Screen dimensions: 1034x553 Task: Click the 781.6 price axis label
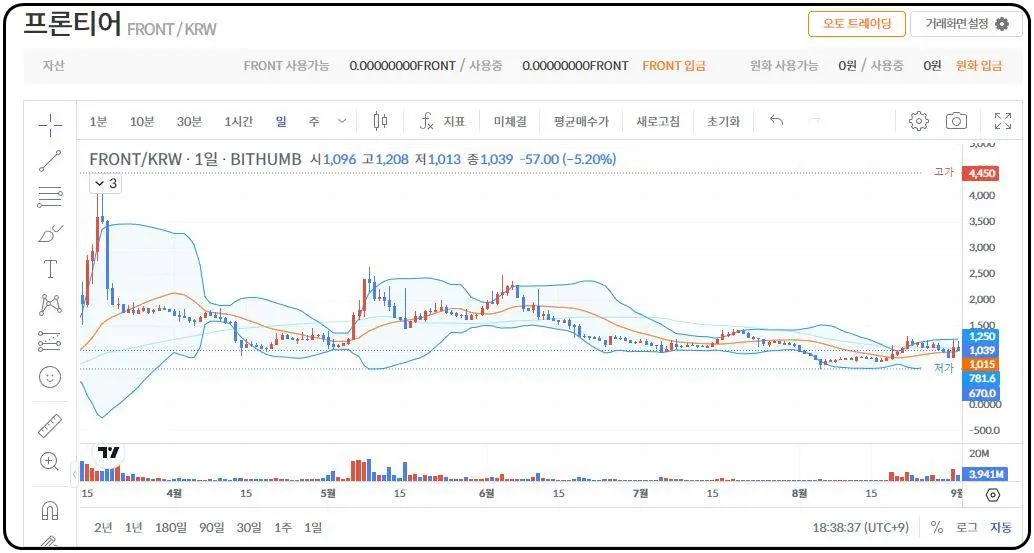(x=981, y=378)
